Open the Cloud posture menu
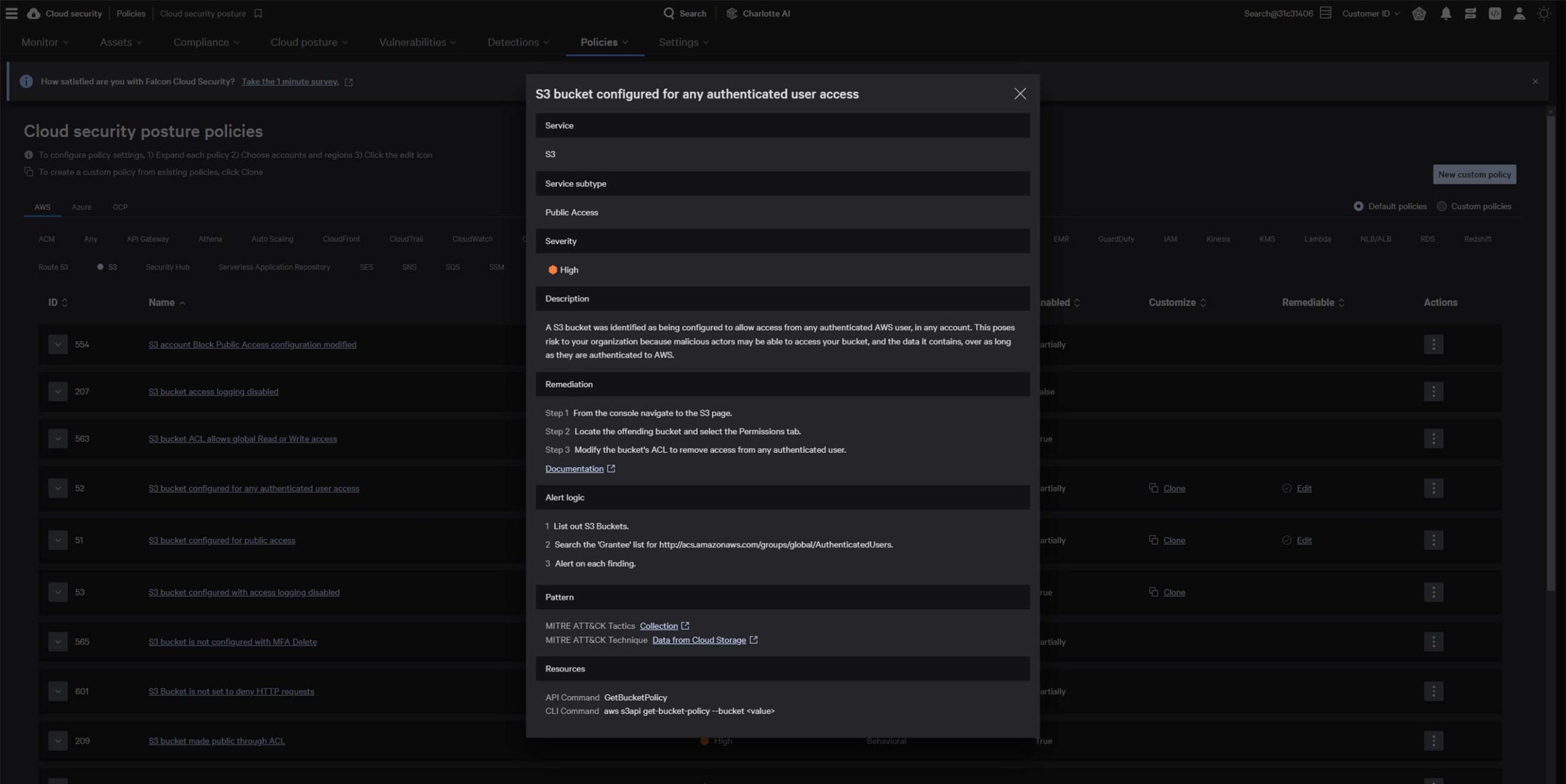1566x784 pixels. 309,42
